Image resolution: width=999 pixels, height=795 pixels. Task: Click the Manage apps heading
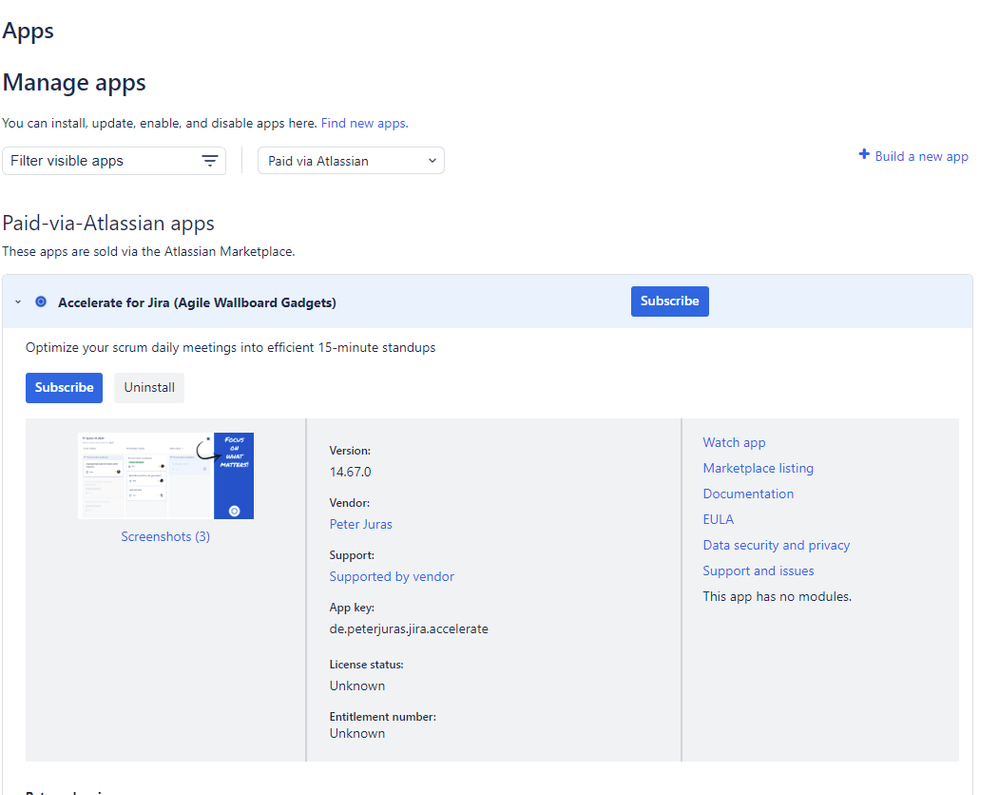(75, 83)
